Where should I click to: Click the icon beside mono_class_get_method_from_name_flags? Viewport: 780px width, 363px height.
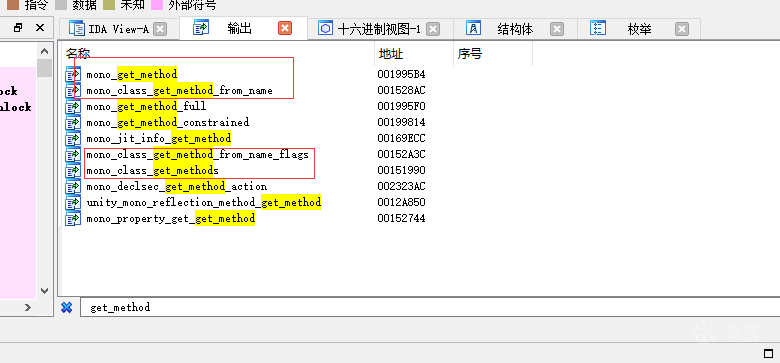[x=73, y=155]
